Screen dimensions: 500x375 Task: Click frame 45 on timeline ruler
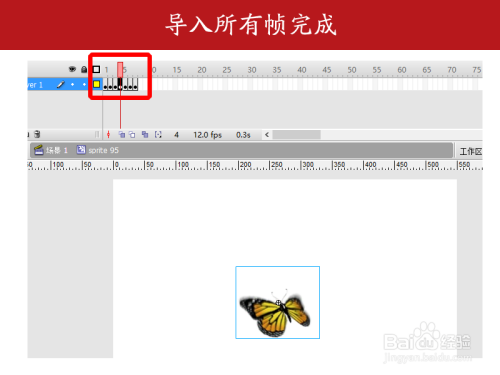(x=327, y=70)
